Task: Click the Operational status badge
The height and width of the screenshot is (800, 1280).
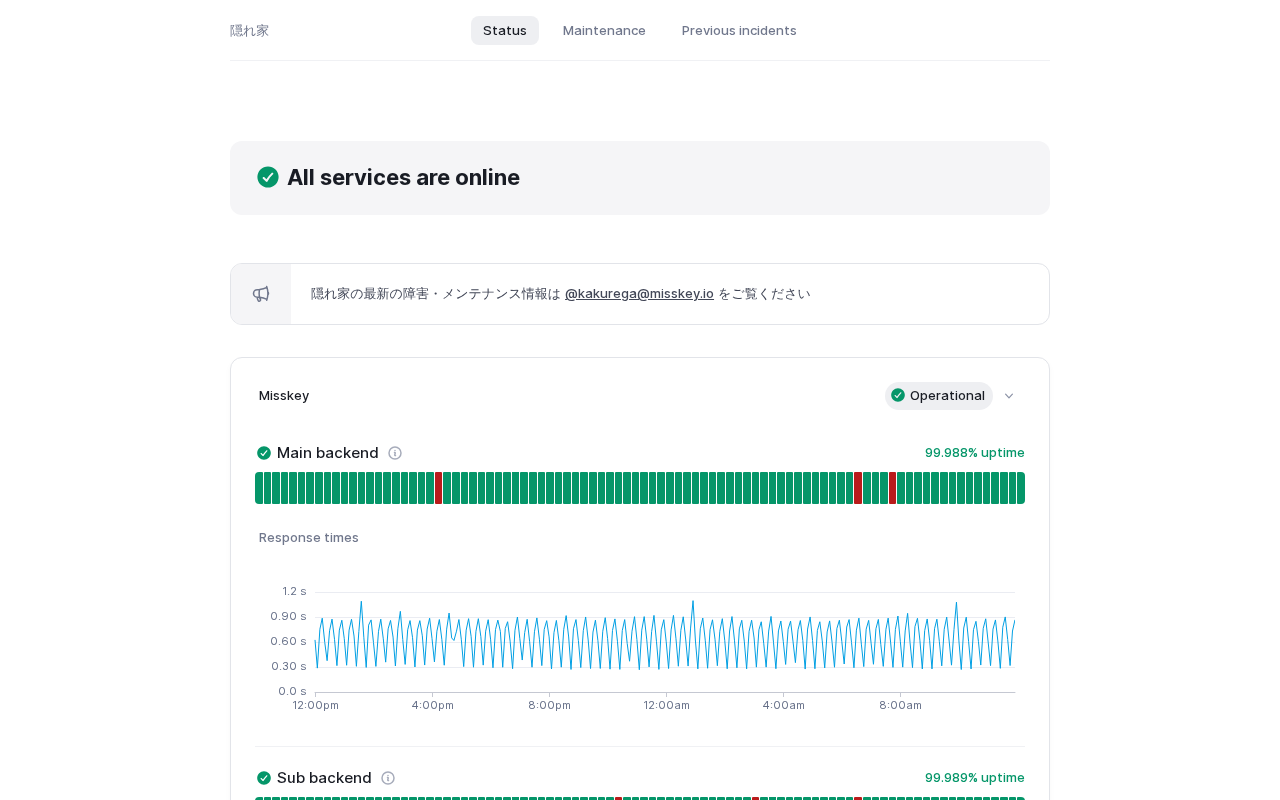Action: 939,396
